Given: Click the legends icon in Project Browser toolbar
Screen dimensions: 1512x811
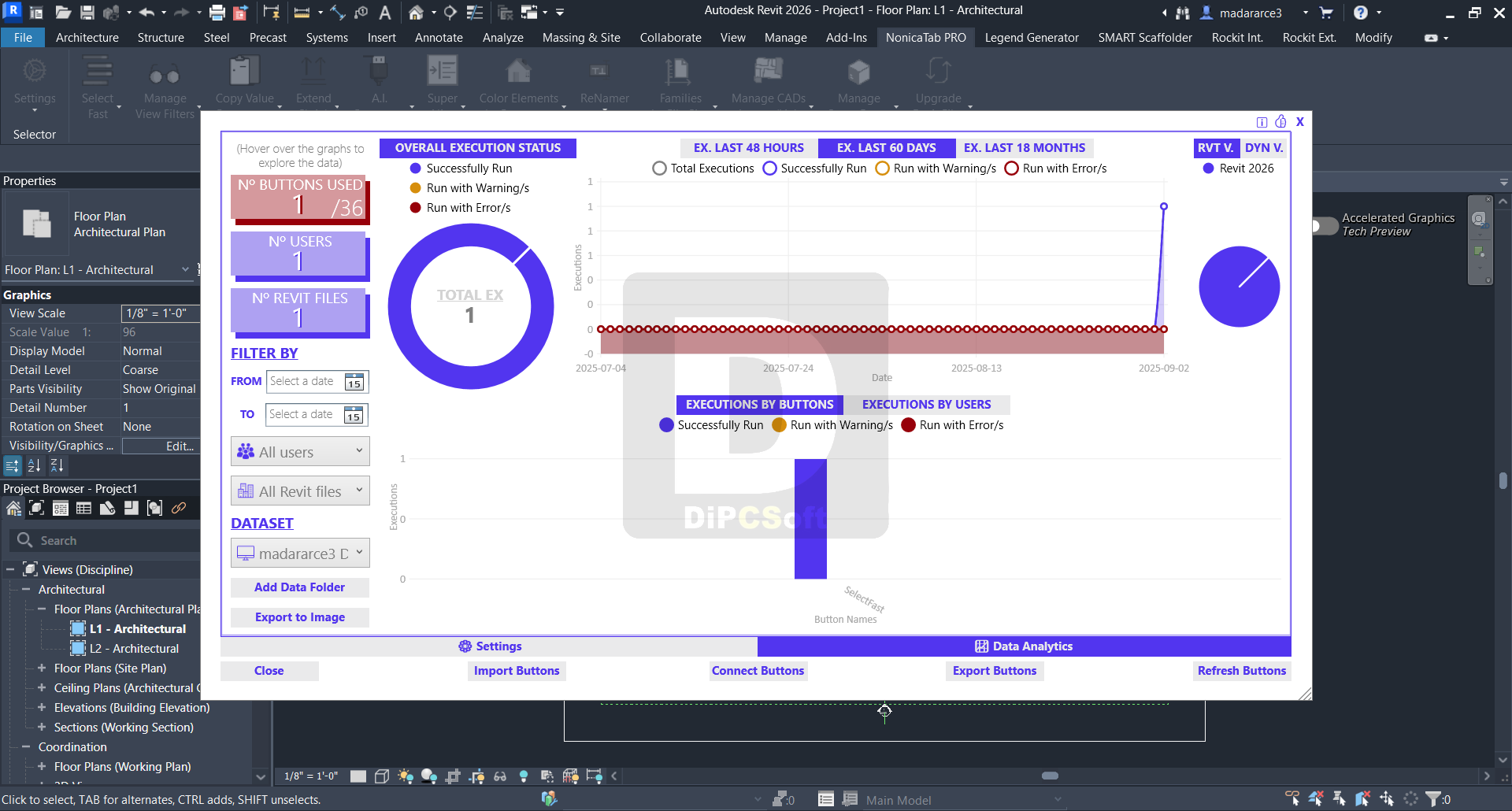Looking at the screenshot, I should (61, 508).
